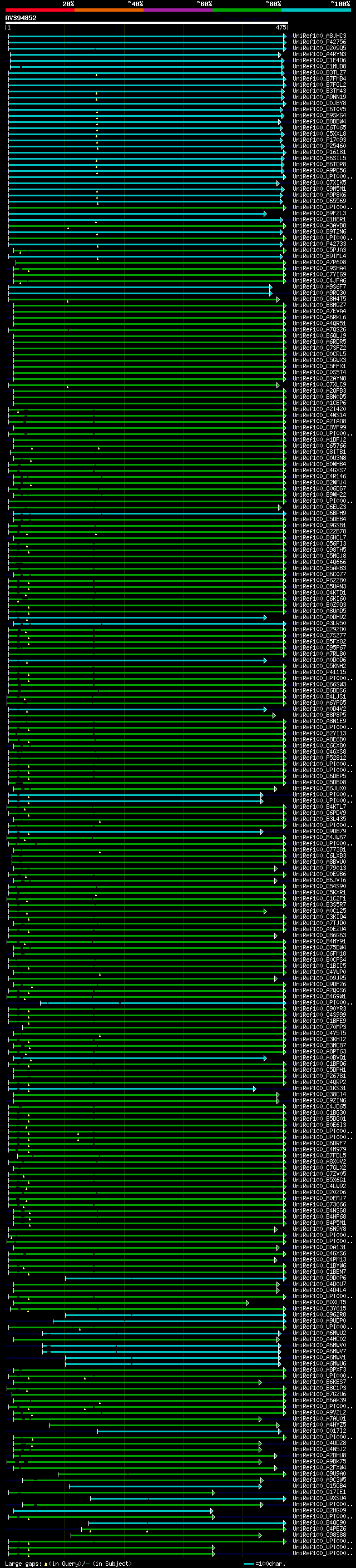The image size is (356, 1568).
Task: Select the green ~80% legend color bar
Action: pos(247,10)
